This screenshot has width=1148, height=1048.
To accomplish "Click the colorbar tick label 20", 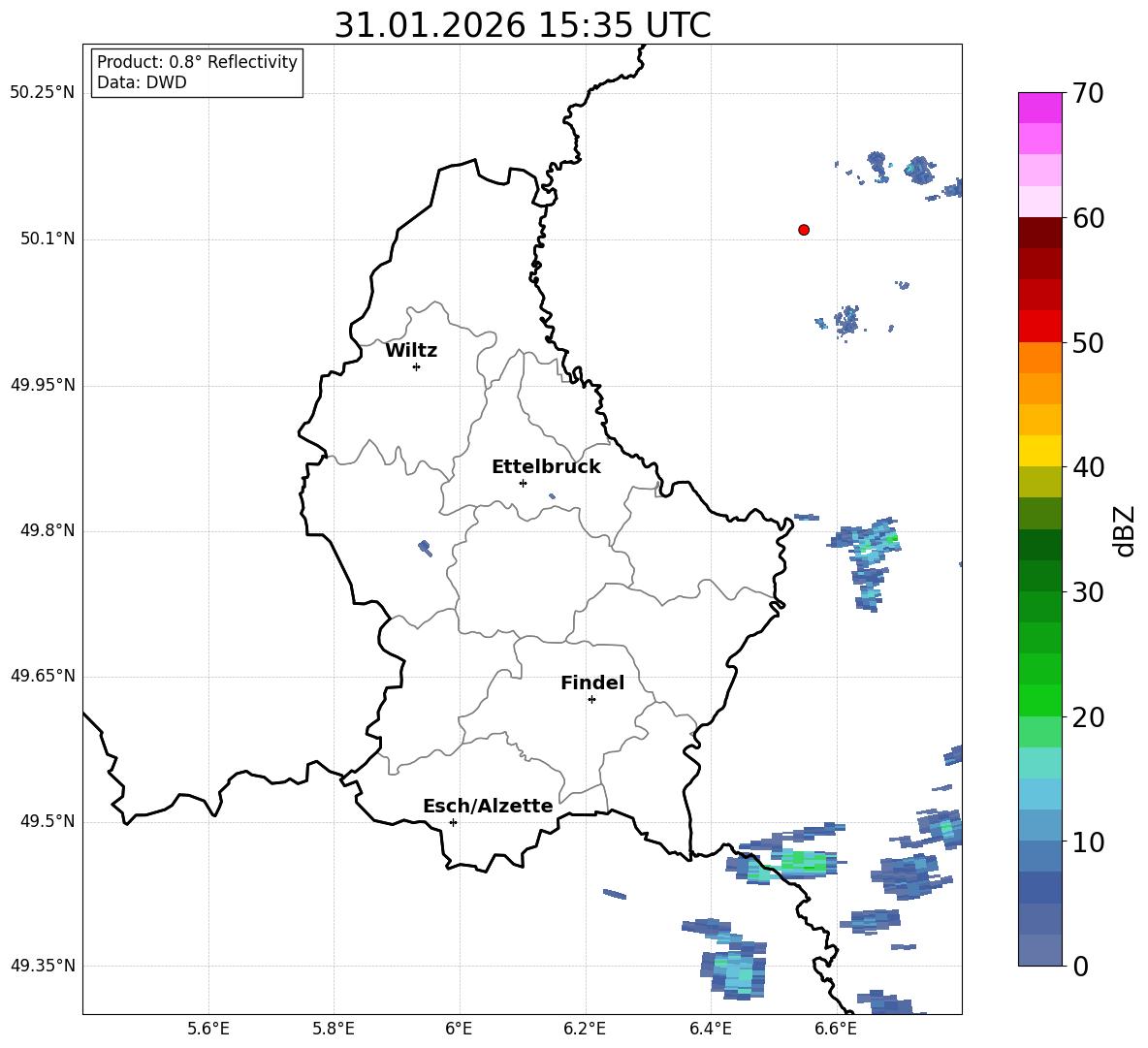I will [1089, 718].
